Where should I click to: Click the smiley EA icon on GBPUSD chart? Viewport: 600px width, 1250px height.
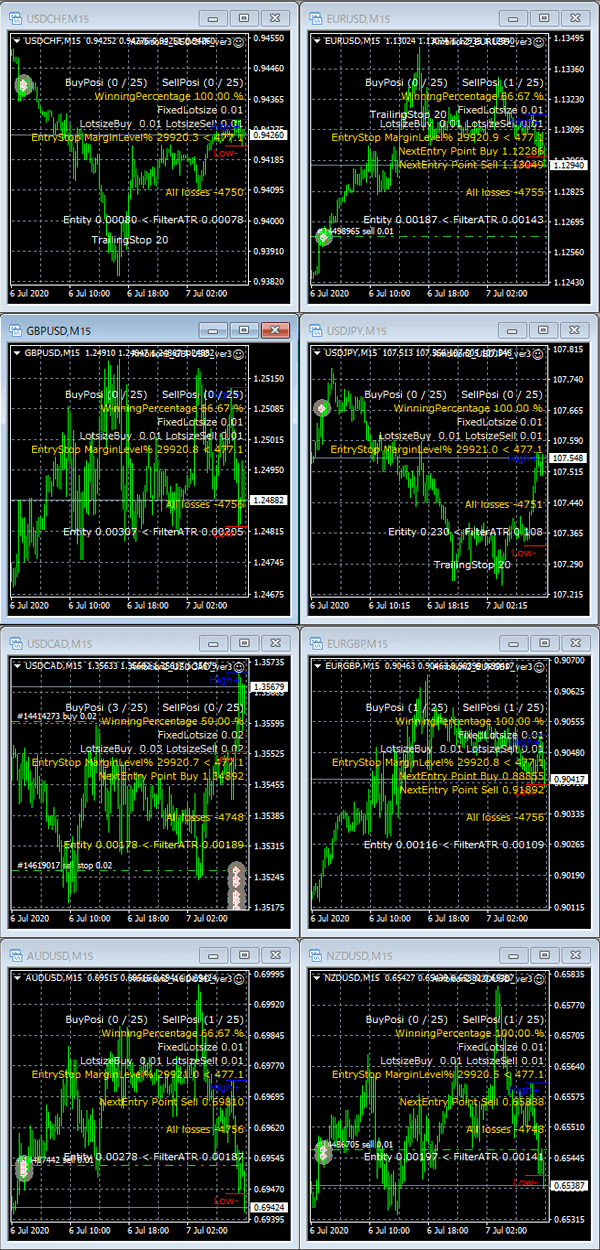[239, 353]
